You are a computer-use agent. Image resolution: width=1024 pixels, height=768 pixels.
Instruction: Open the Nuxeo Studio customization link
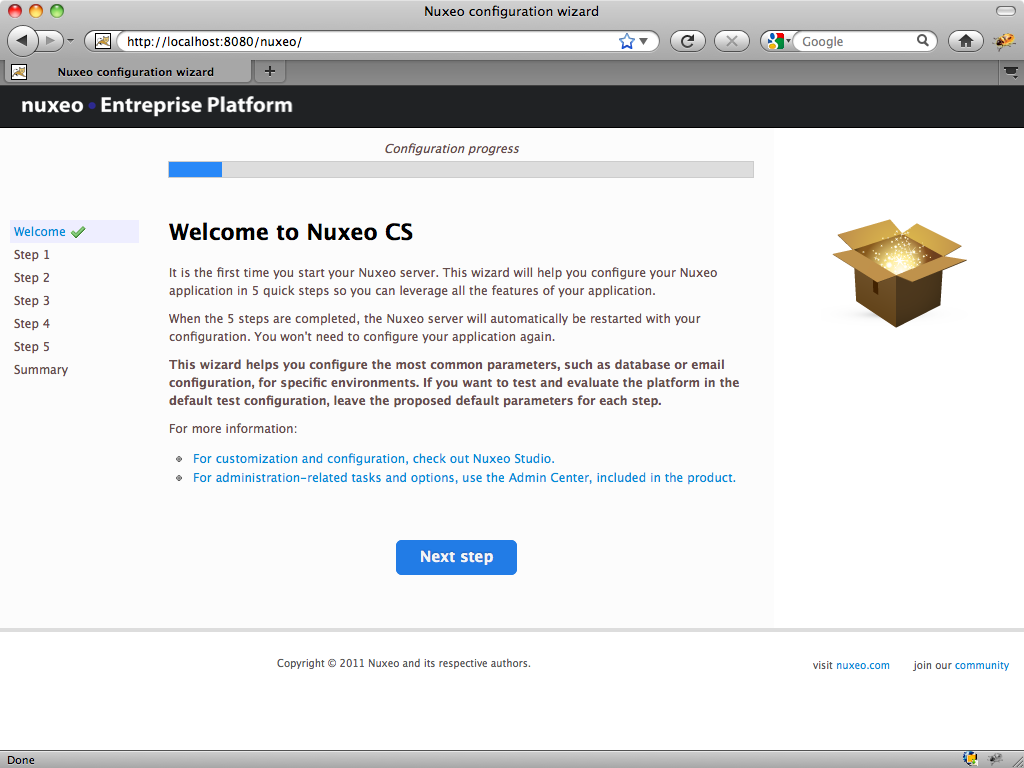374,458
